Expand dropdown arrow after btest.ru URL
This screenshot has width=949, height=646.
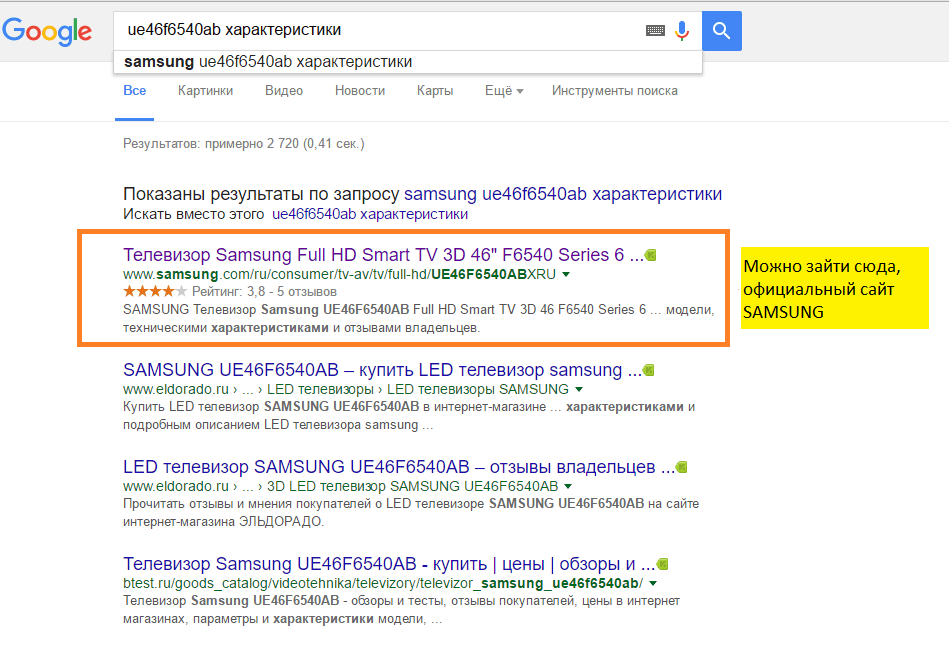click(x=652, y=584)
